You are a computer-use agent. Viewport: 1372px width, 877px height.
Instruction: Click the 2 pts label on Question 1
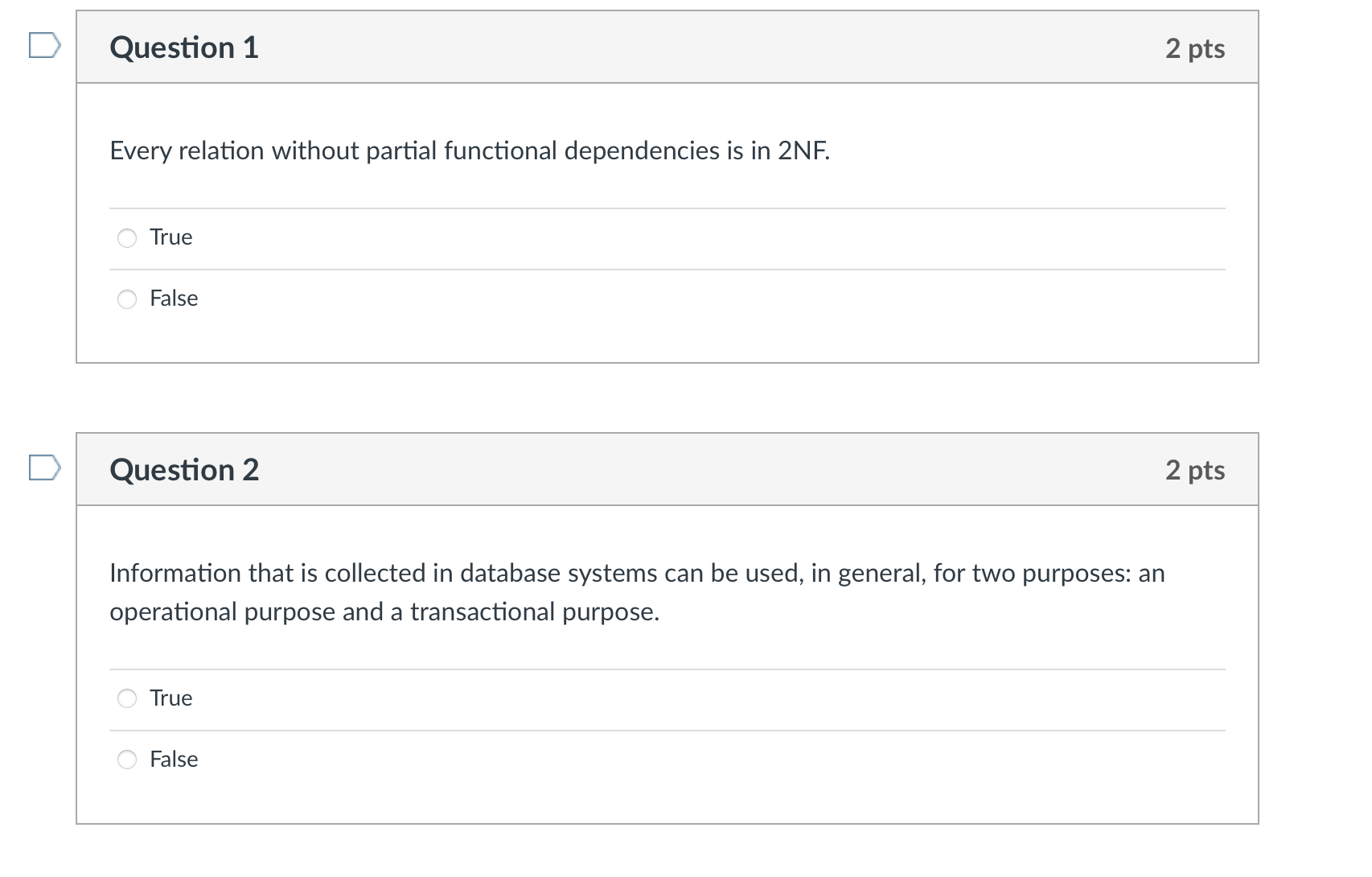(1197, 47)
